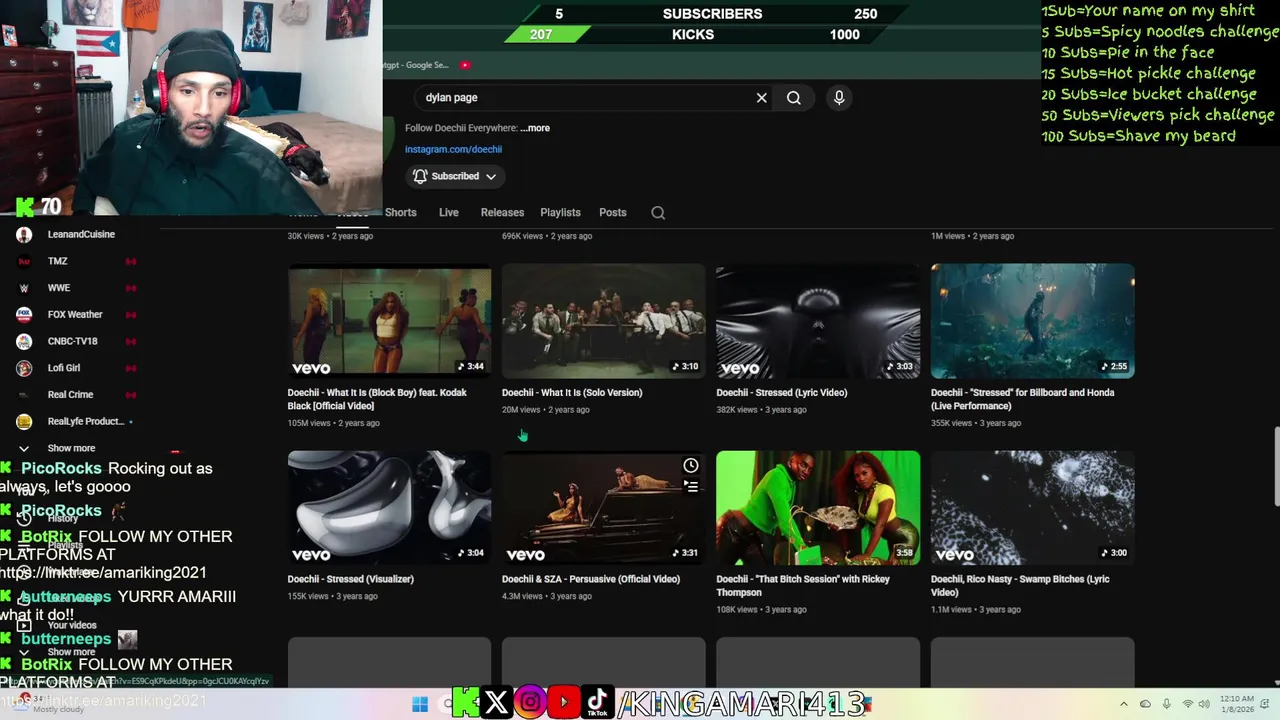
Task: Click Lofi Girl's live indicator
Action: (130, 368)
